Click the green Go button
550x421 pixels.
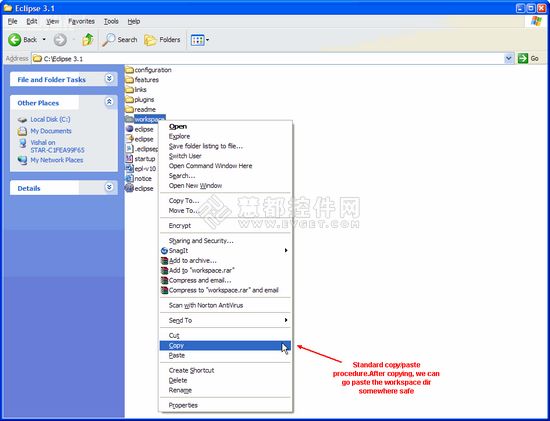coord(528,59)
